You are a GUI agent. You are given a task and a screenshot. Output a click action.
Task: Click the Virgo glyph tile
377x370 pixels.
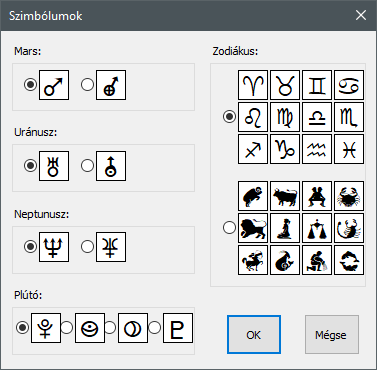[x=285, y=117]
